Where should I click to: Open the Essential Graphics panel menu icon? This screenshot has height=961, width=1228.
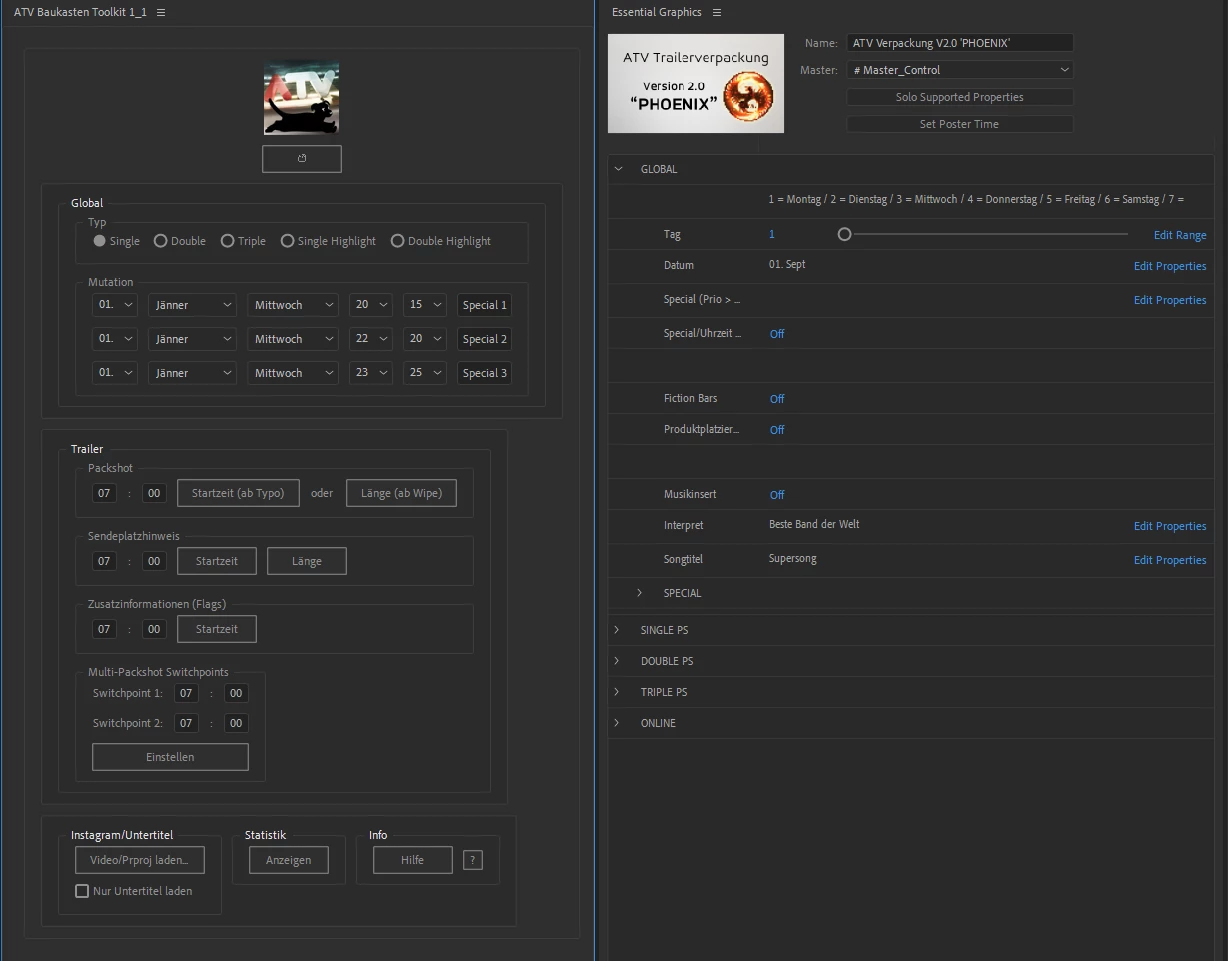point(717,12)
